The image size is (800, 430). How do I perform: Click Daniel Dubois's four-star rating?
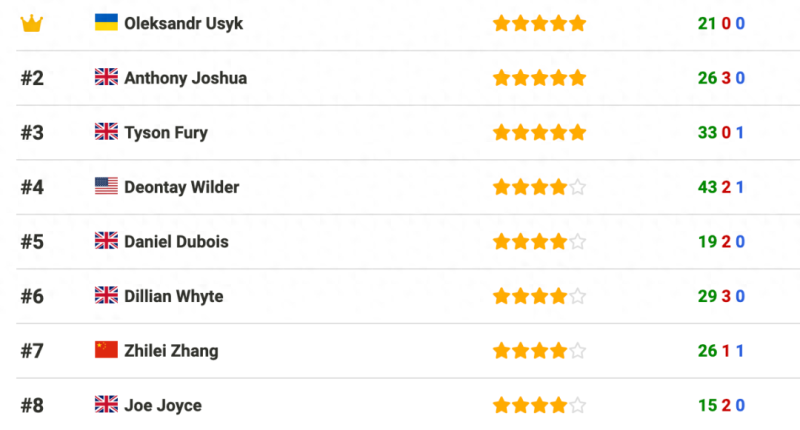tap(539, 241)
